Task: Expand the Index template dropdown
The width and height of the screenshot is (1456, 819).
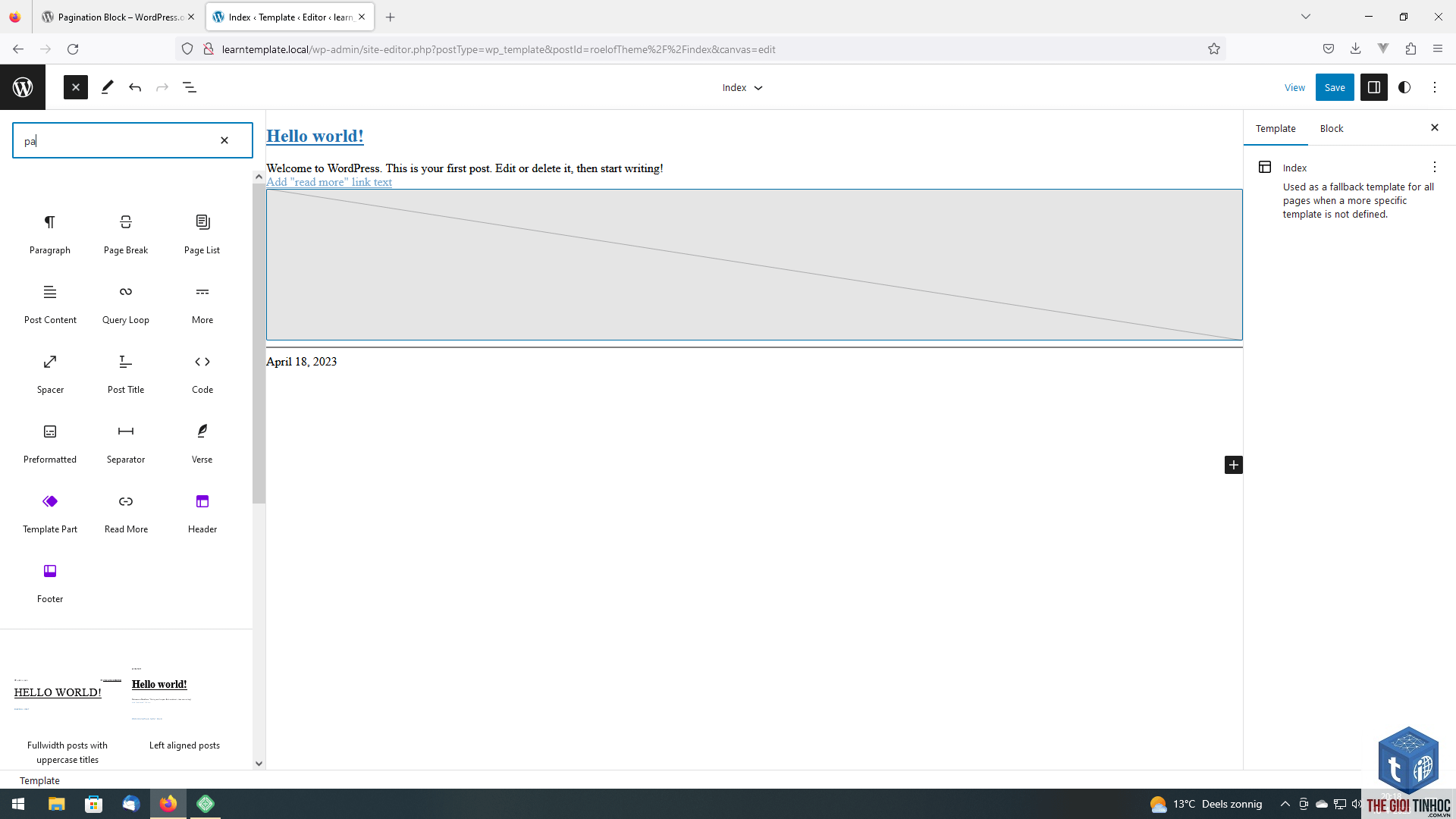Action: [742, 87]
